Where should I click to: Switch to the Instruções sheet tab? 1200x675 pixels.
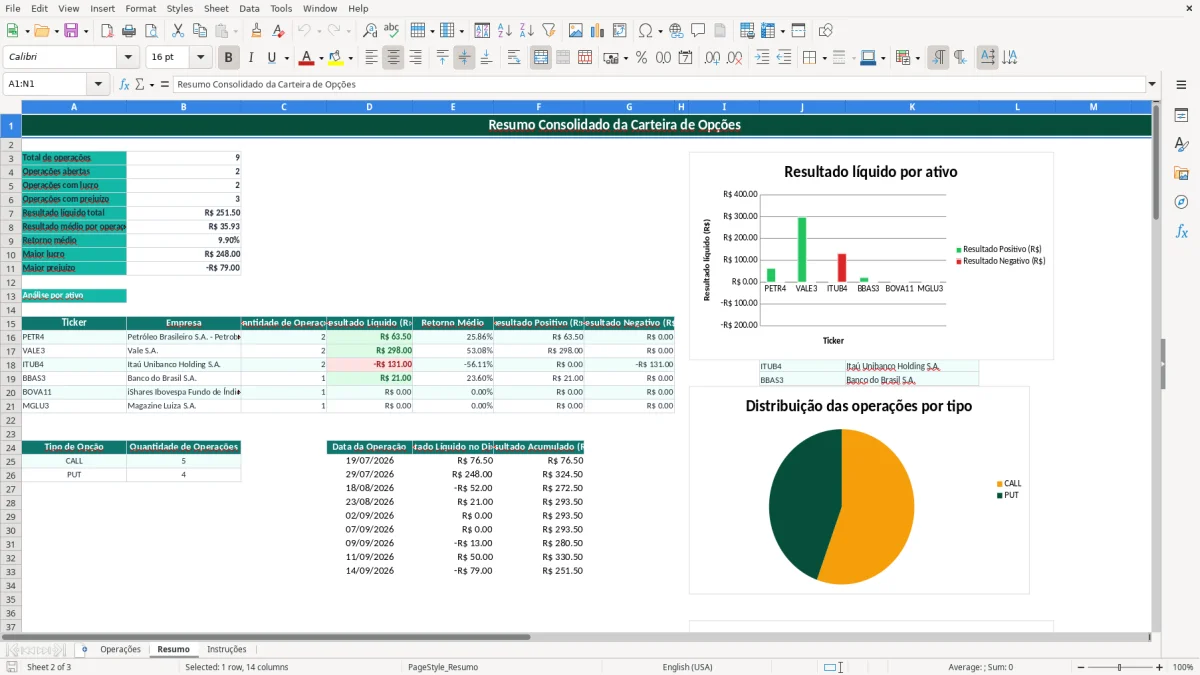[x=226, y=649]
